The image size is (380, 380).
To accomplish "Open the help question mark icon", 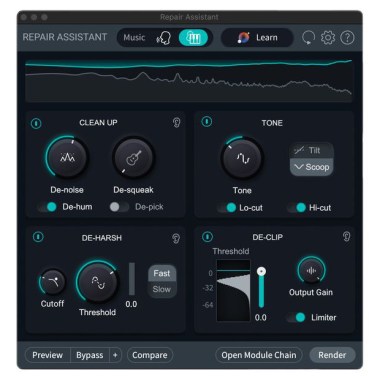I will coord(347,38).
